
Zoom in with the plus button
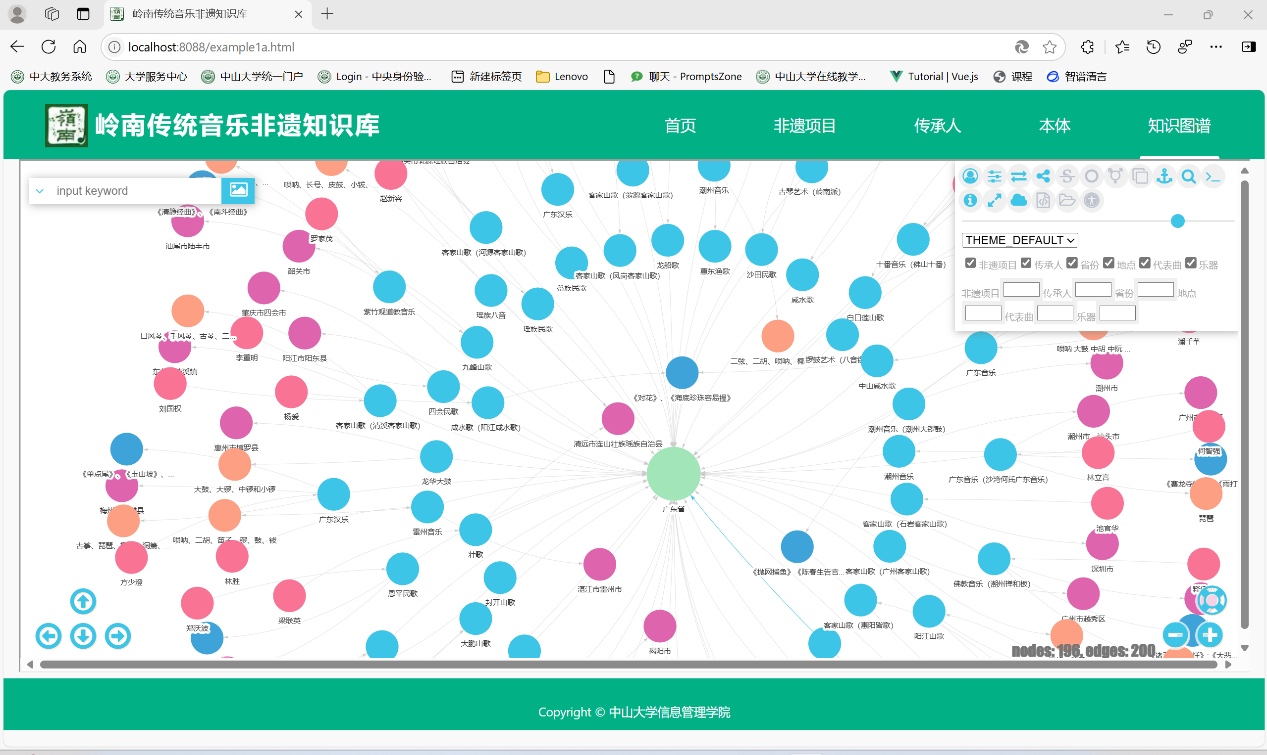coord(1210,635)
